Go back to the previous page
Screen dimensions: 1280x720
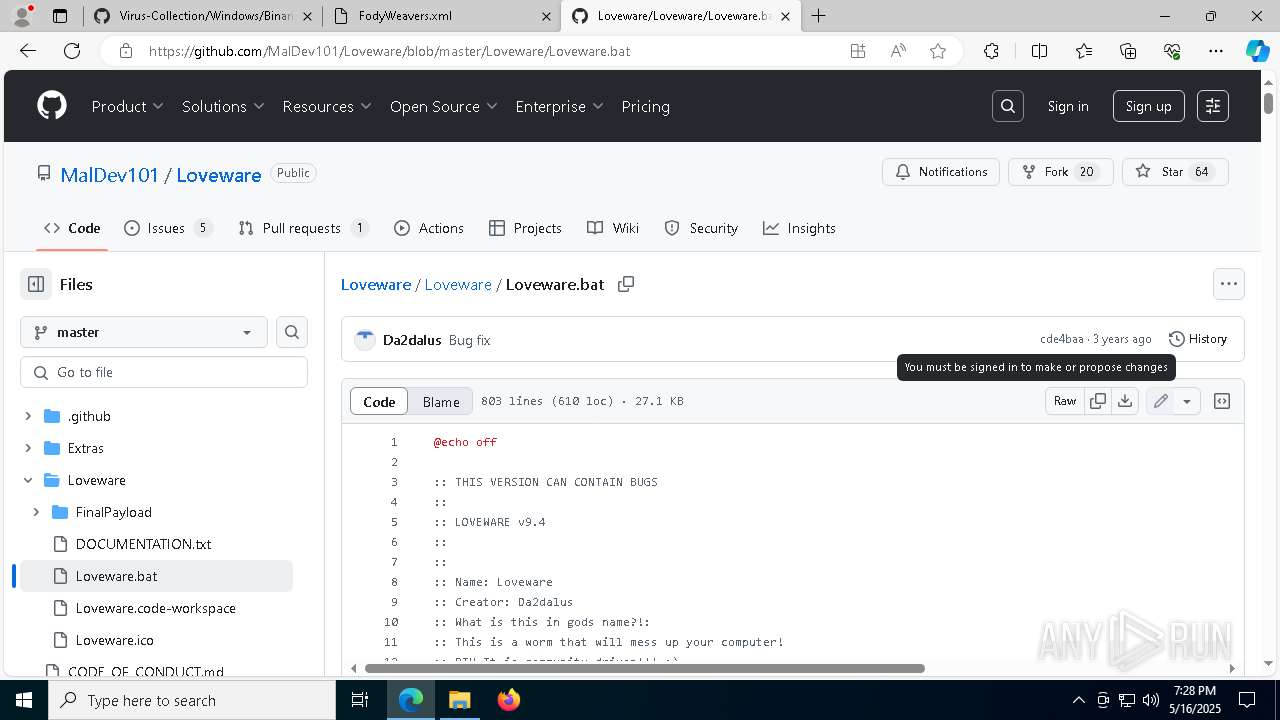[x=28, y=51]
